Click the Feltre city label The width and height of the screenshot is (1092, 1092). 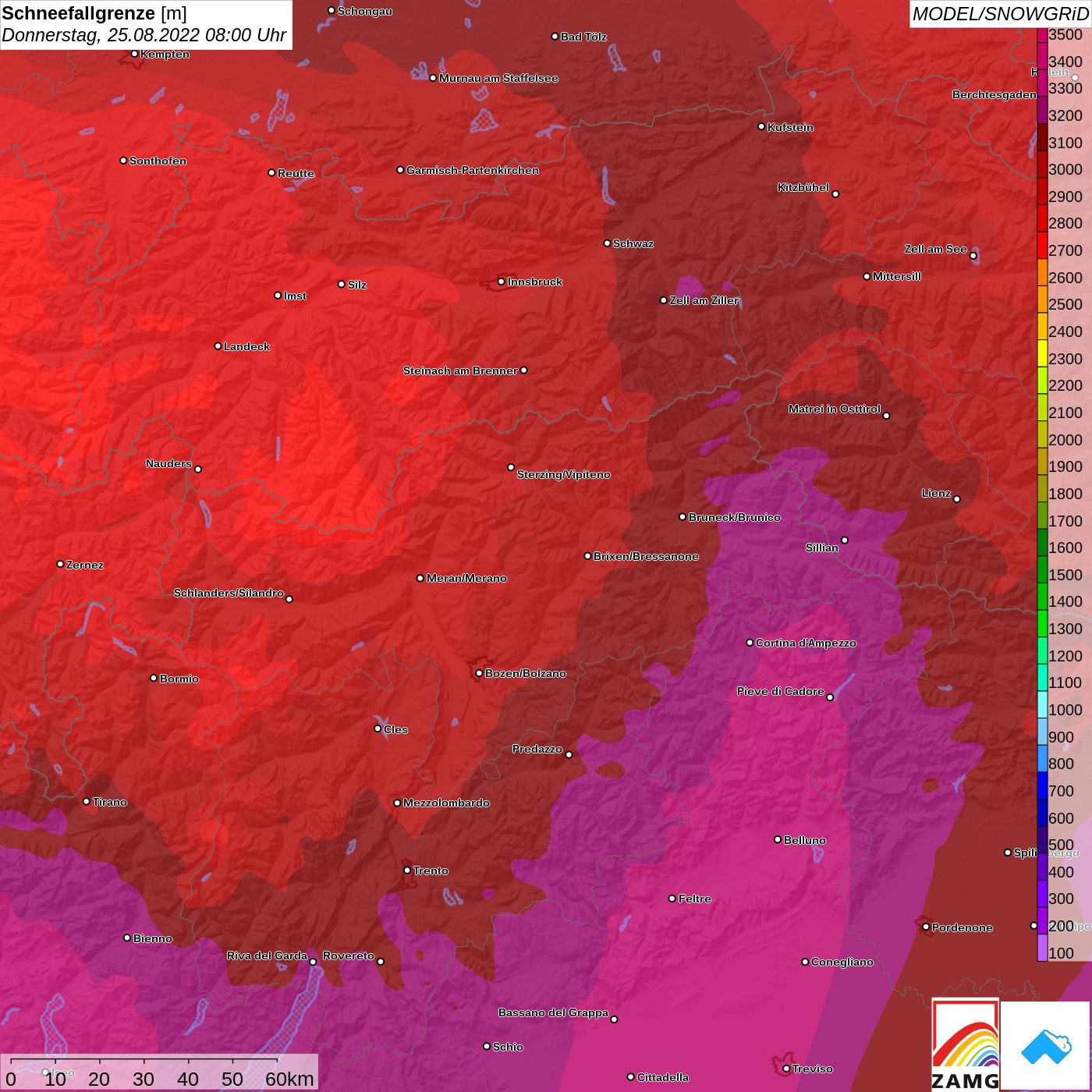click(694, 899)
